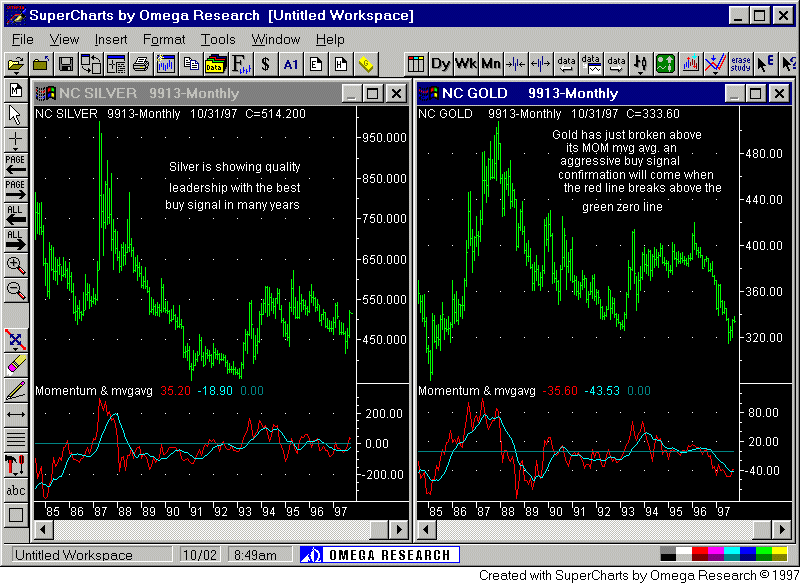Select the zoom in magnifier tool

click(x=16, y=265)
